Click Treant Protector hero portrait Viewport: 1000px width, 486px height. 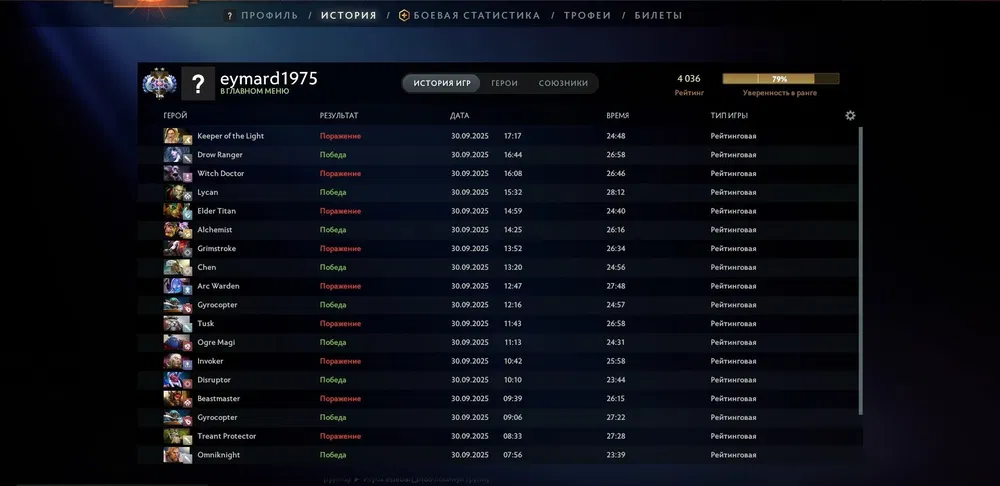(177, 436)
